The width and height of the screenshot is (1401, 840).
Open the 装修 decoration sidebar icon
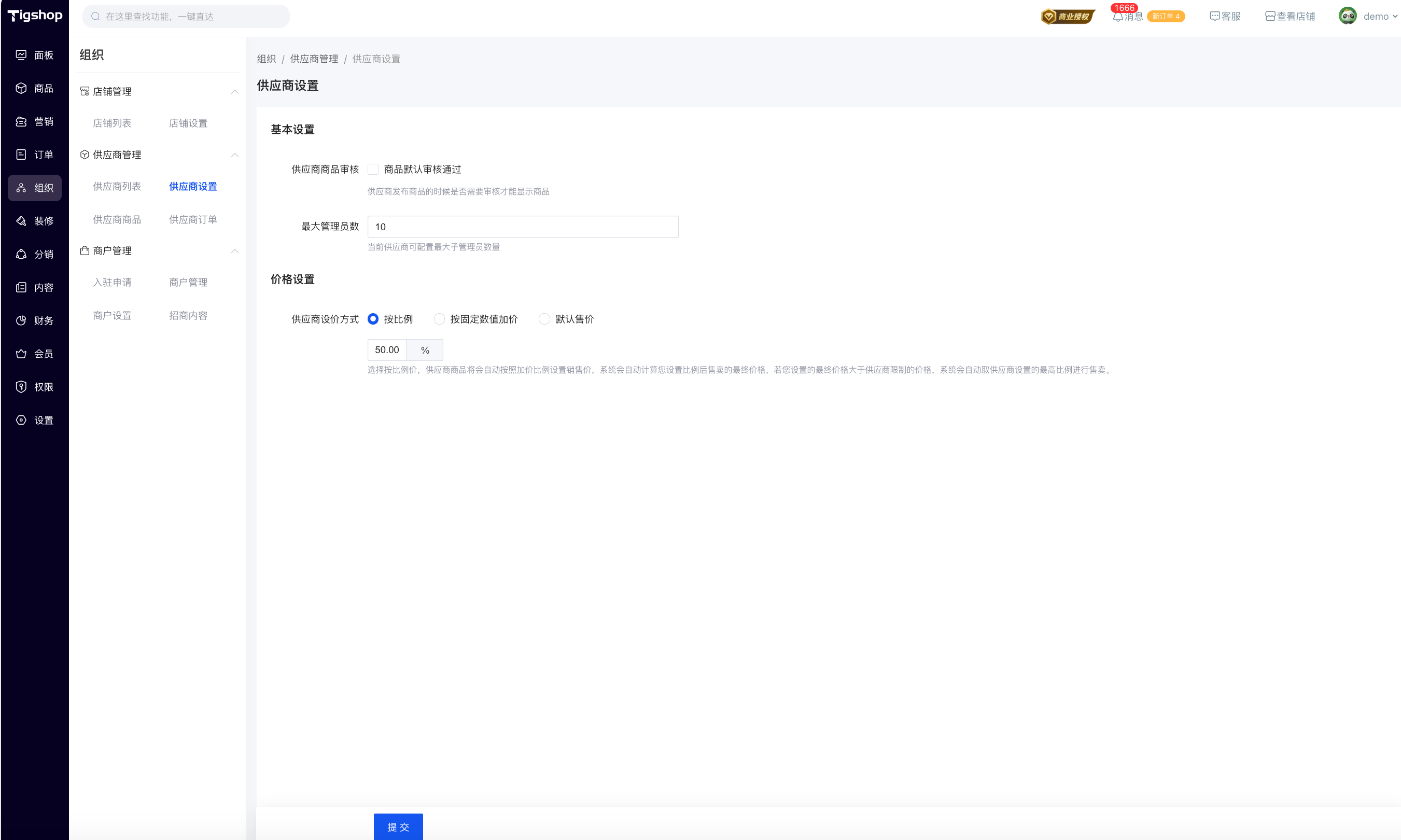[21, 221]
